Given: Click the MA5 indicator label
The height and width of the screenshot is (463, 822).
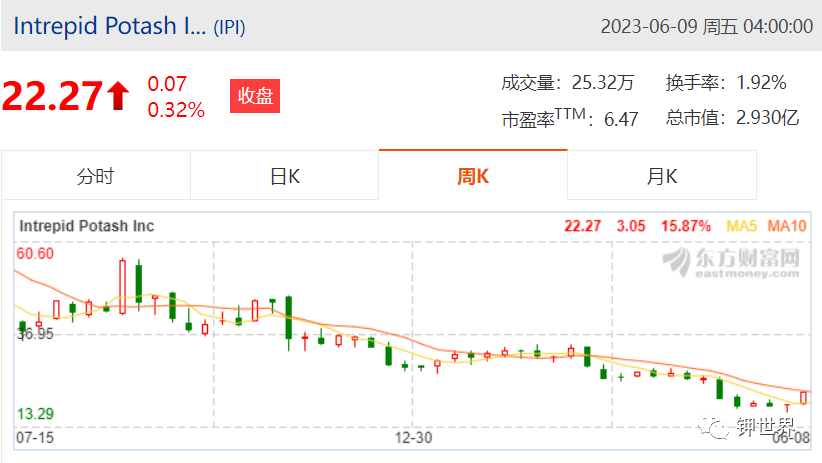Looking at the screenshot, I should [x=741, y=226].
